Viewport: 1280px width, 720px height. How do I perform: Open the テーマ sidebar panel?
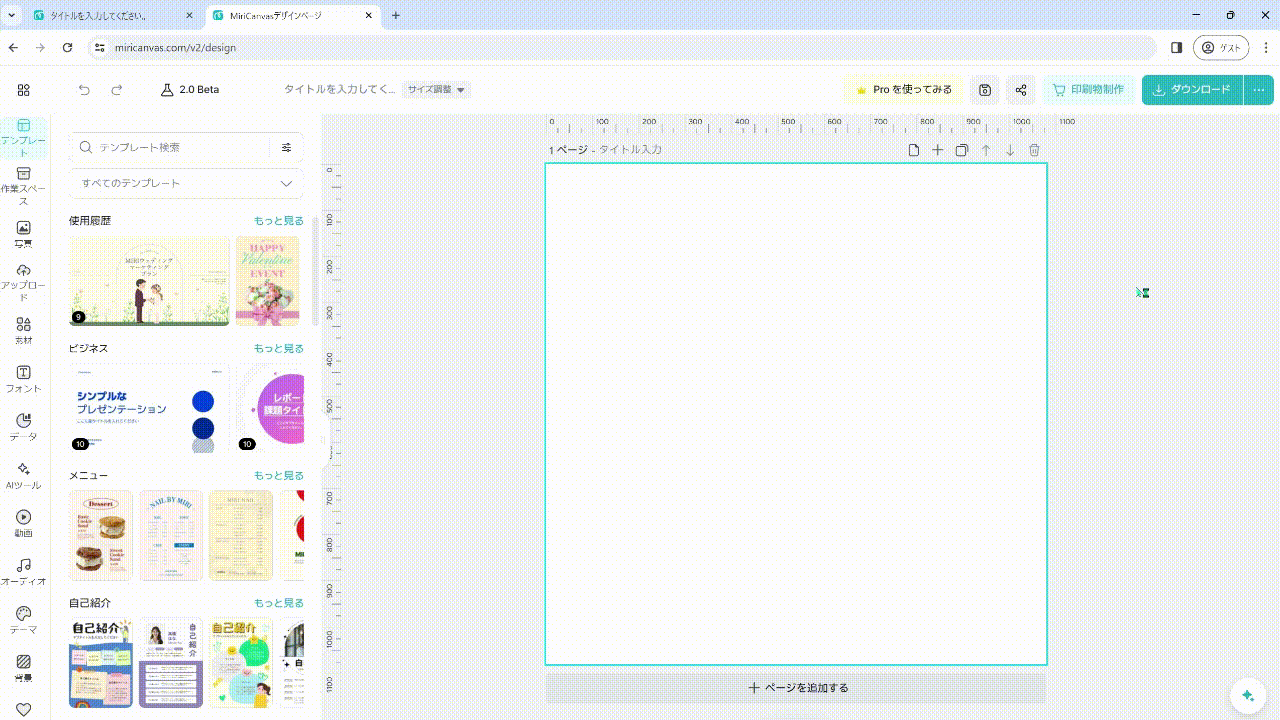[23, 617]
